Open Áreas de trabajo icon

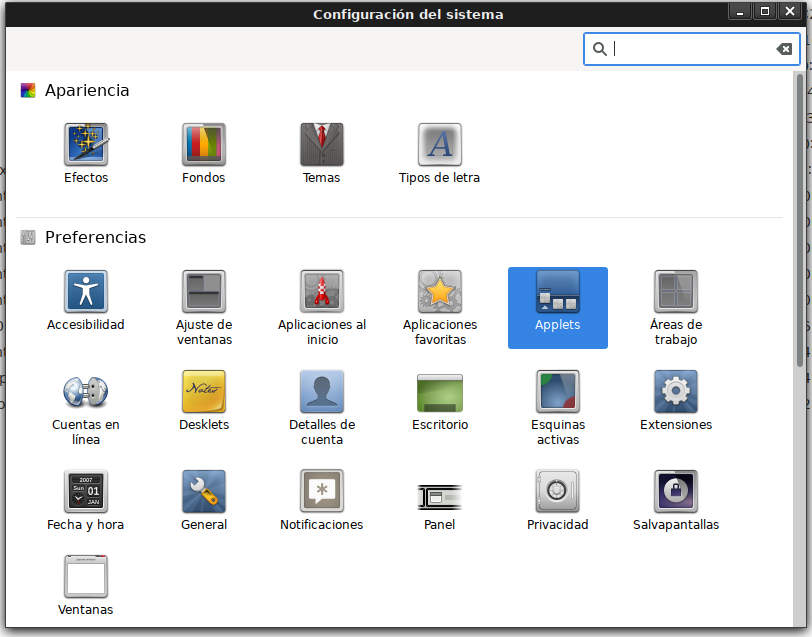(676, 292)
